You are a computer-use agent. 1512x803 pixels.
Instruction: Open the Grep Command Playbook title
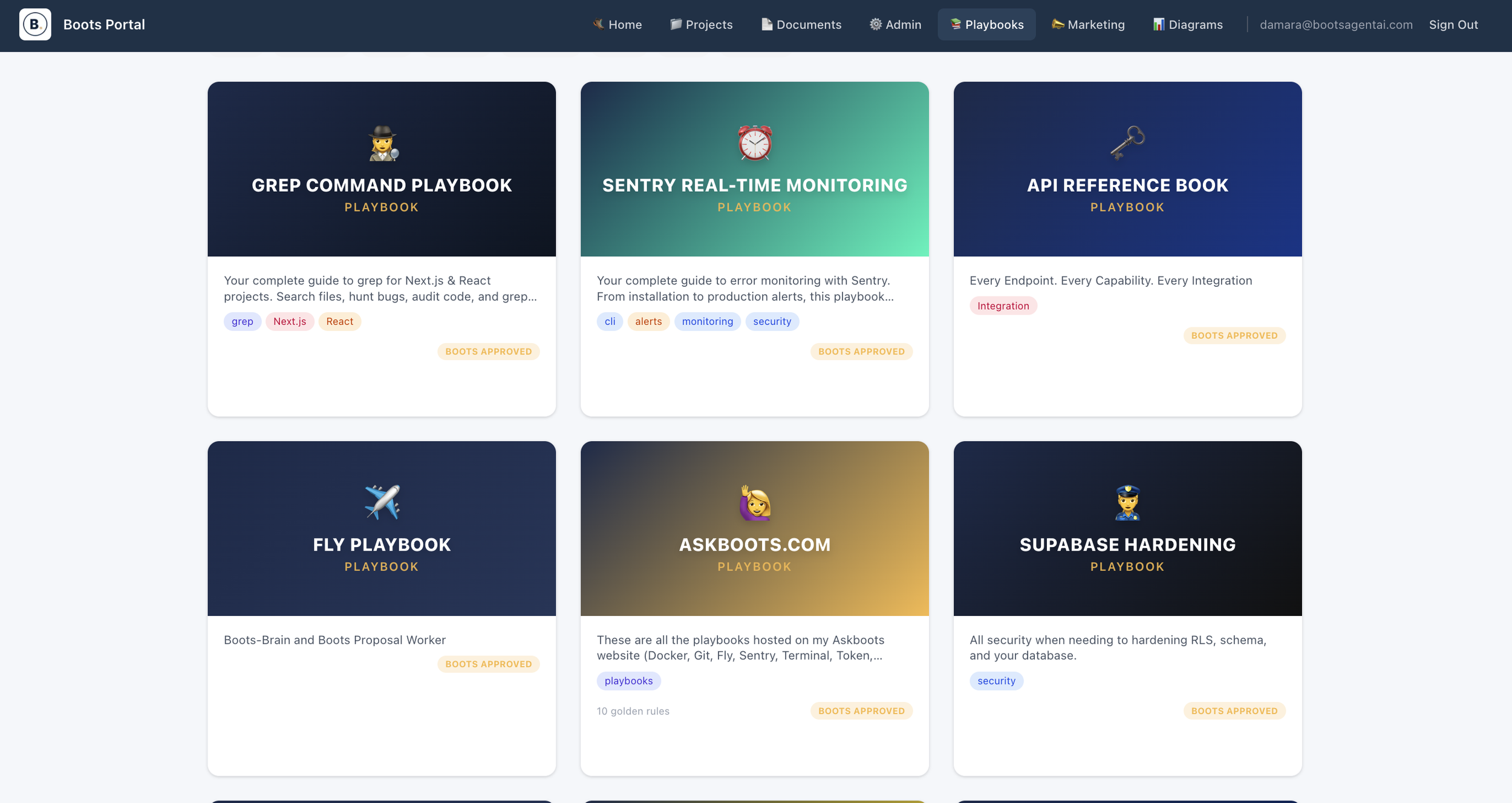382,185
